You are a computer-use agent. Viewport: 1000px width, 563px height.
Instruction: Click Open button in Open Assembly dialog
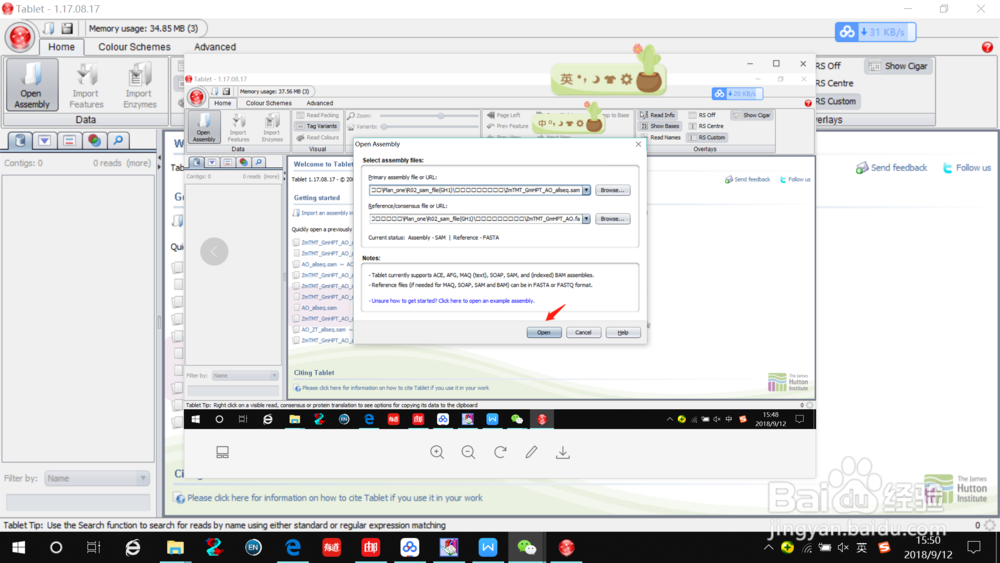point(543,332)
